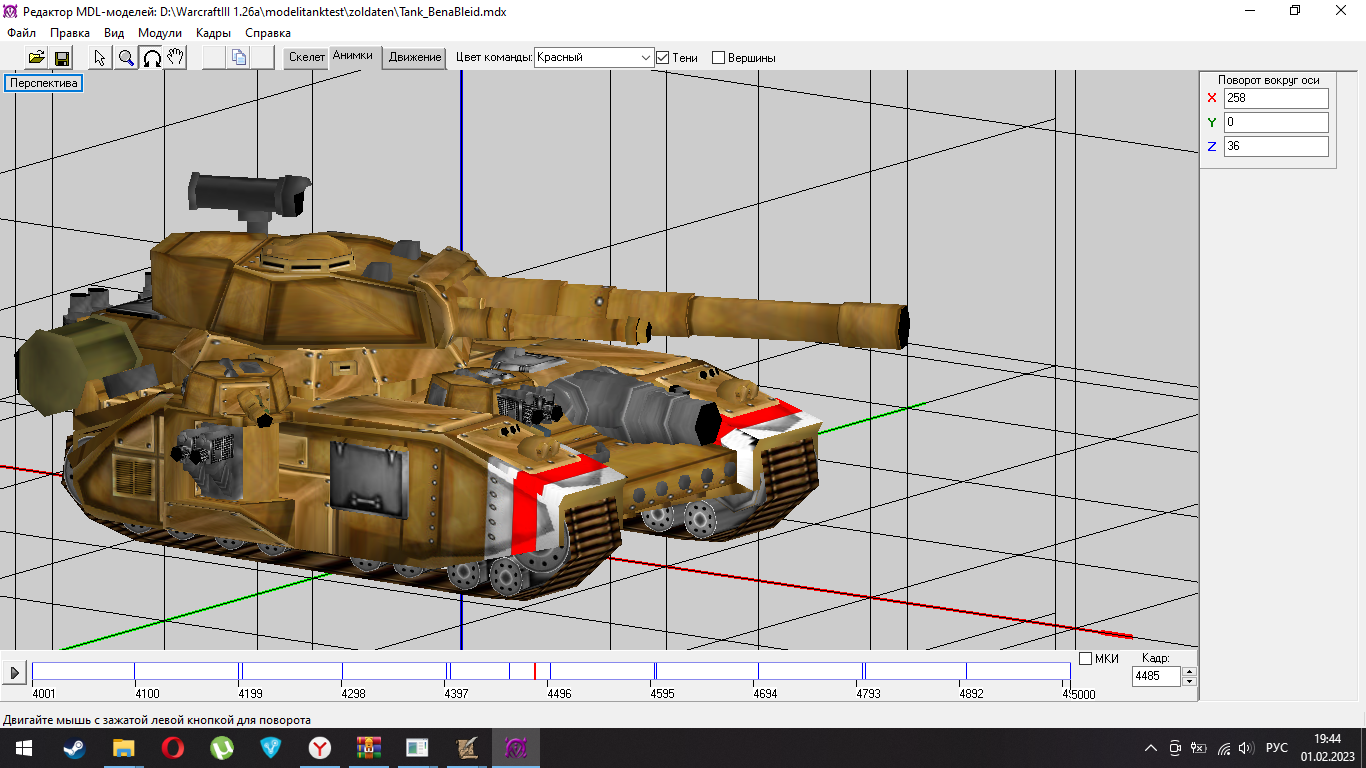Click the open file folder icon

(36, 58)
